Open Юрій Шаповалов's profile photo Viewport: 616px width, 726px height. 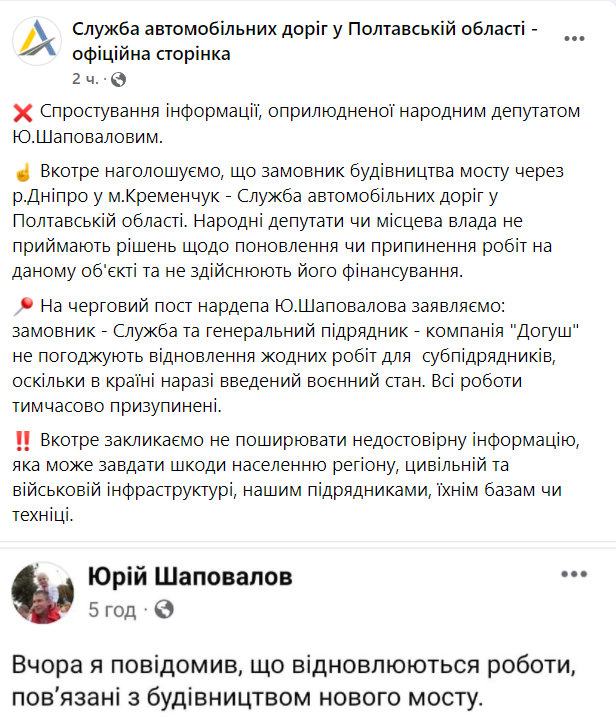42,592
